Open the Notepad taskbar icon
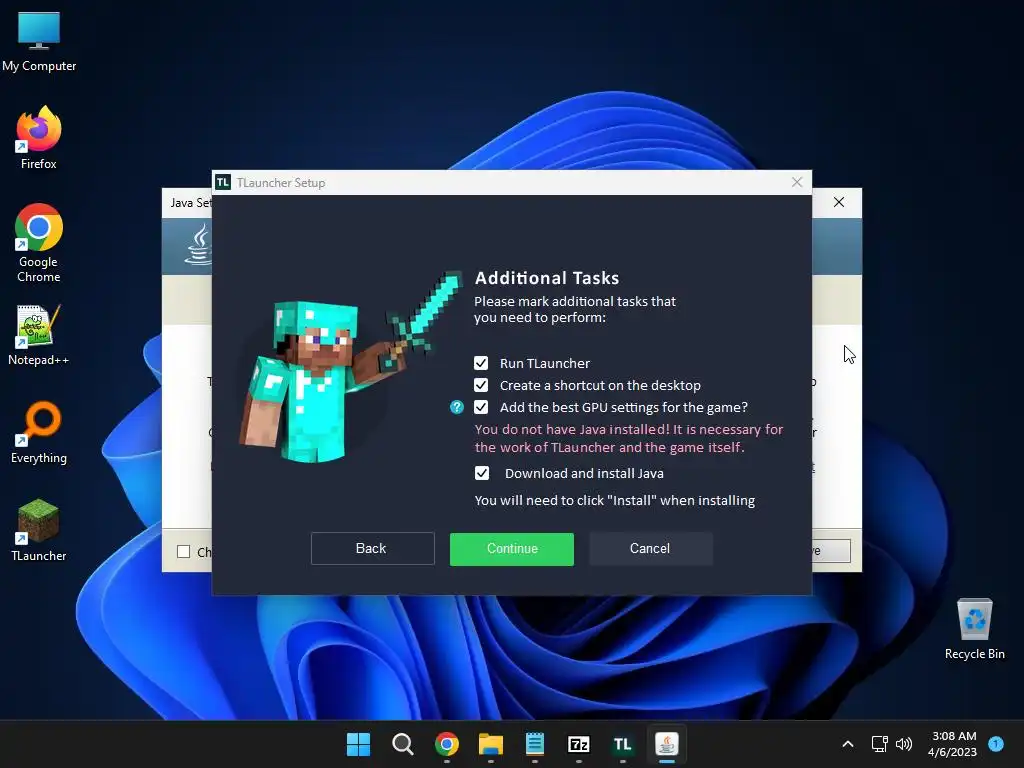Viewport: 1024px width, 768px height. point(535,744)
